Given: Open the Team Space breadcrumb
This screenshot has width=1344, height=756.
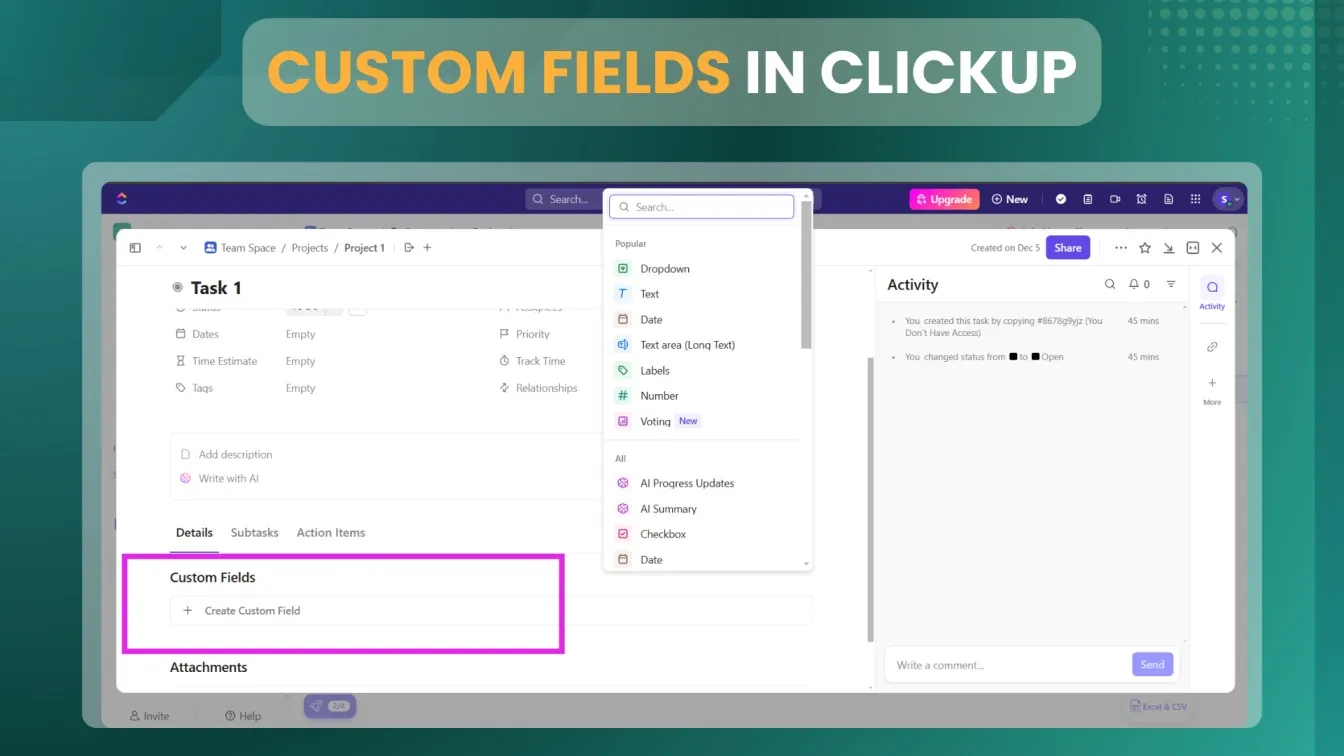Looking at the screenshot, I should tap(239, 248).
